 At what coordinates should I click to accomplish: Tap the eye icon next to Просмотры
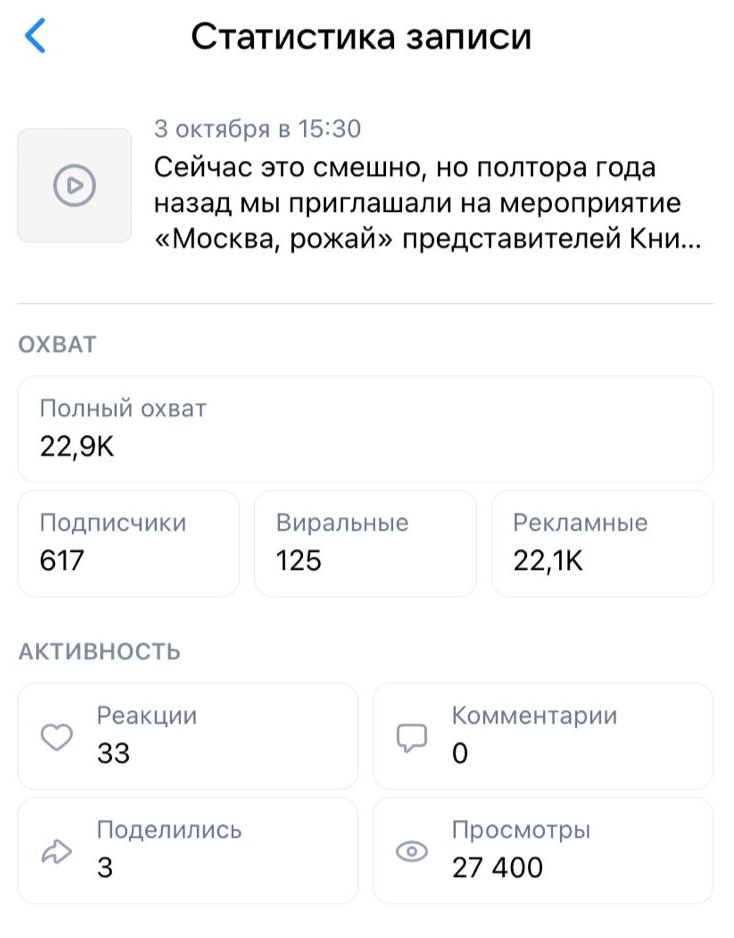[412, 851]
